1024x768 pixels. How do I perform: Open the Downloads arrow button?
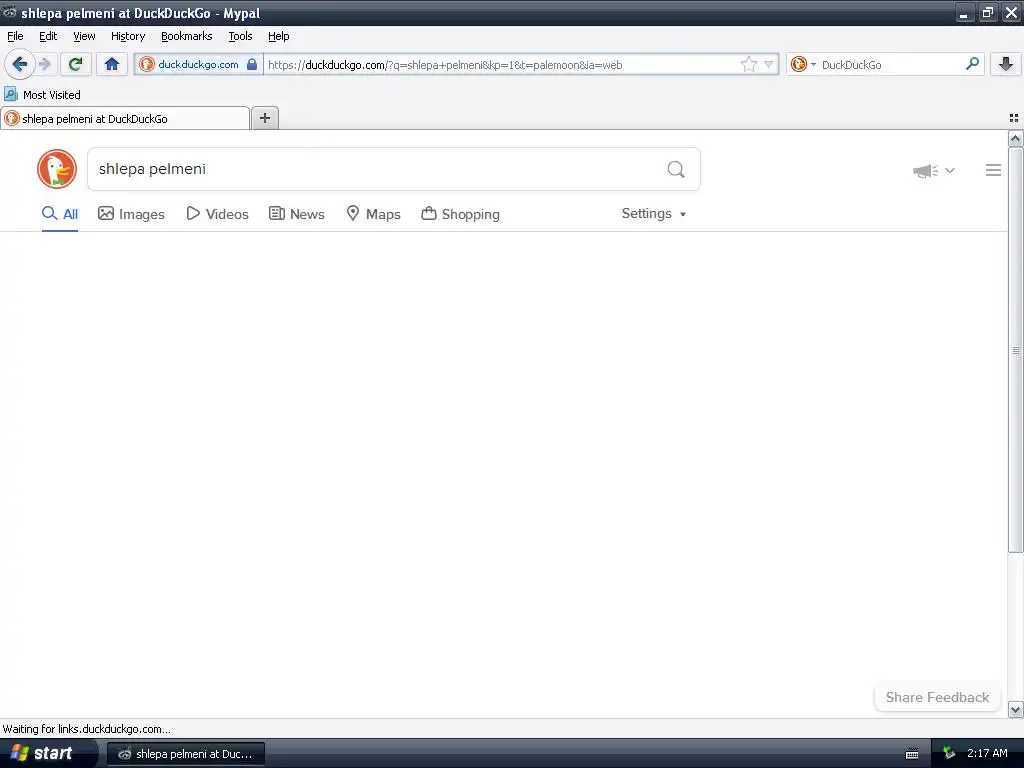[x=1006, y=64]
